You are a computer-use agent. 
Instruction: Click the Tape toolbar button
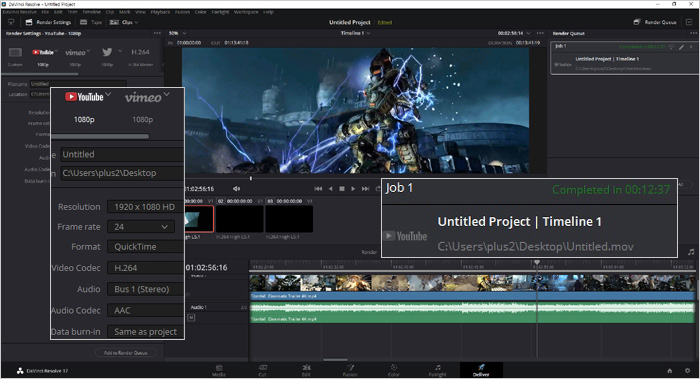tap(91, 22)
